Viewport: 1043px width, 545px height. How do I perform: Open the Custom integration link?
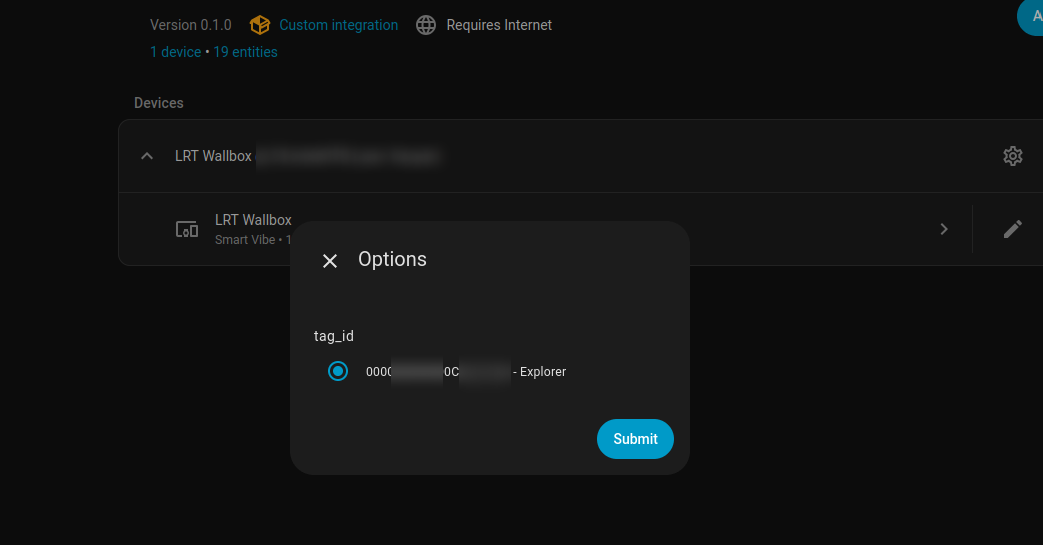[x=338, y=25]
